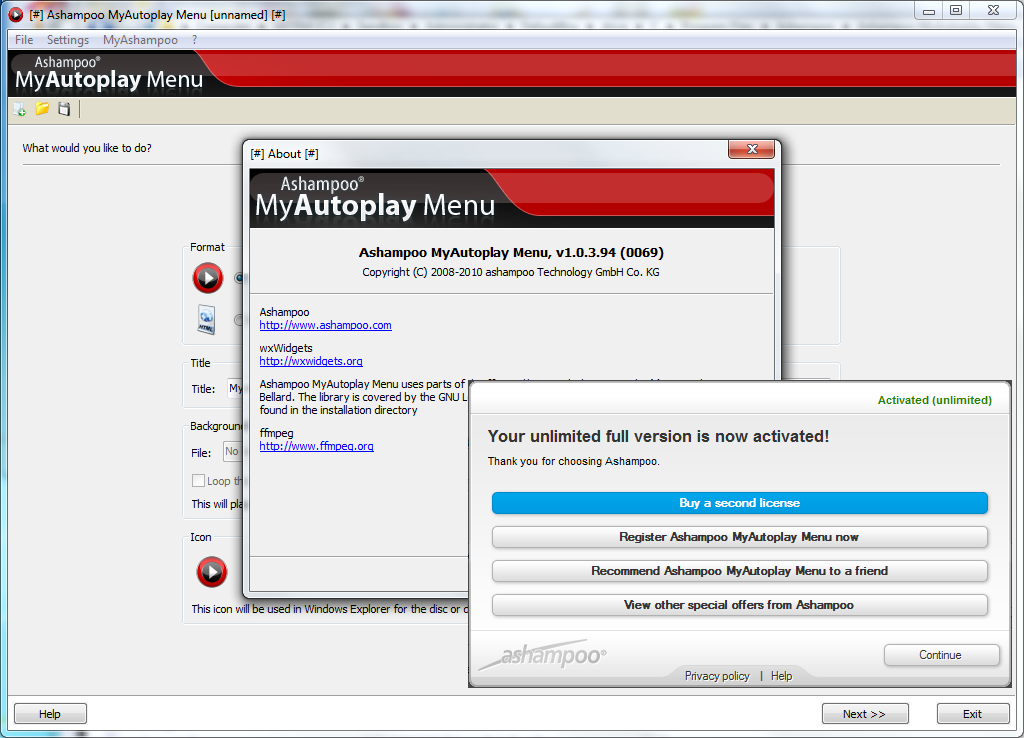The image size is (1024, 738).
Task: Open the wxwidgets.org link
Action: point(311,361)
